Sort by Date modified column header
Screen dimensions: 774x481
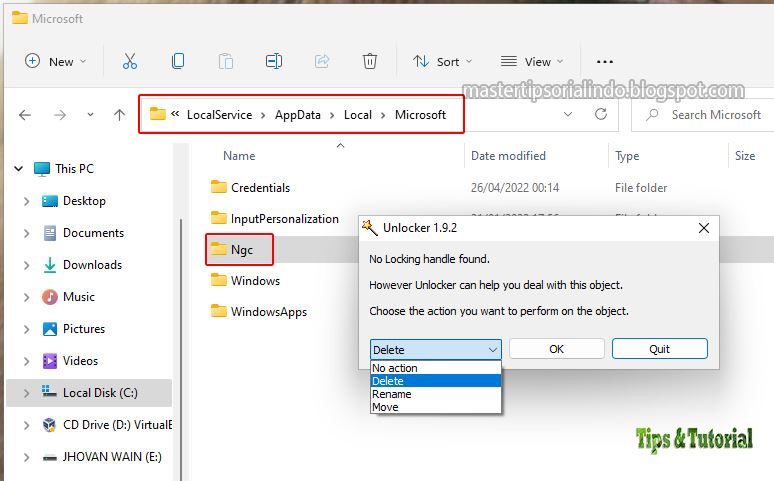[508, 156]
